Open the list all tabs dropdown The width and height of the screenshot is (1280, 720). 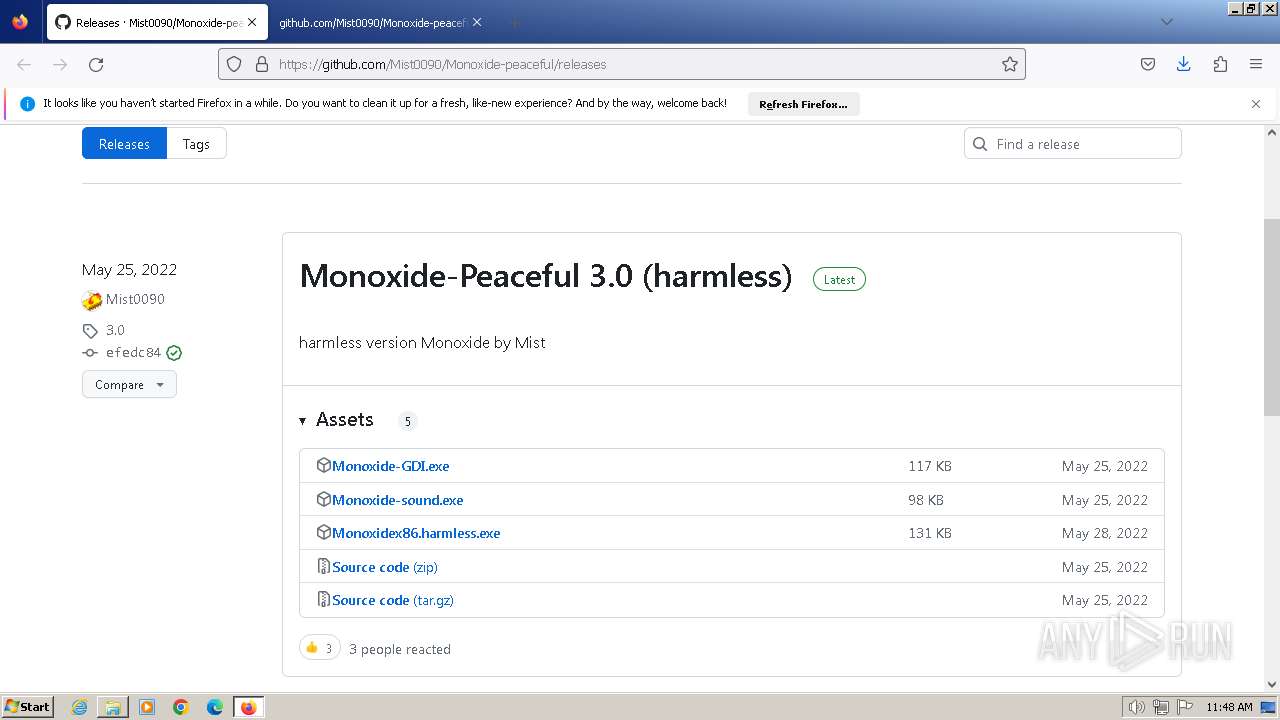[x=1166, y=22]
